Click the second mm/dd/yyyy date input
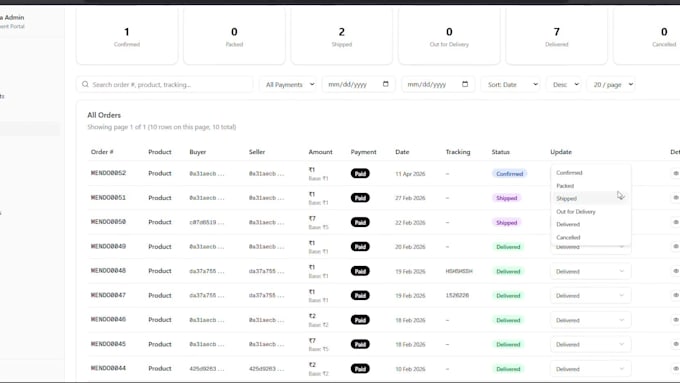Screen dimensions: 680x383 pos(438,84)
